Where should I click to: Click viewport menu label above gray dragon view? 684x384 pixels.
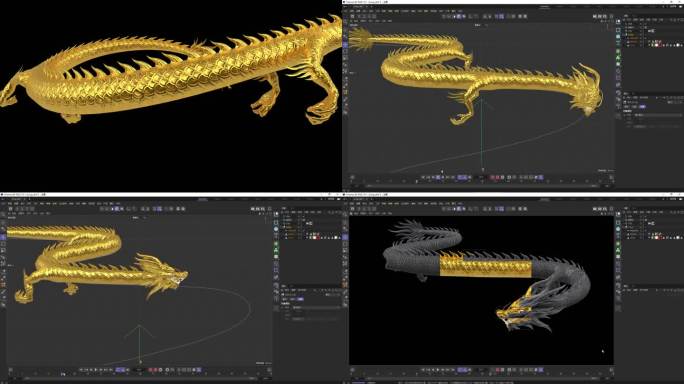[x=355, y=213]
